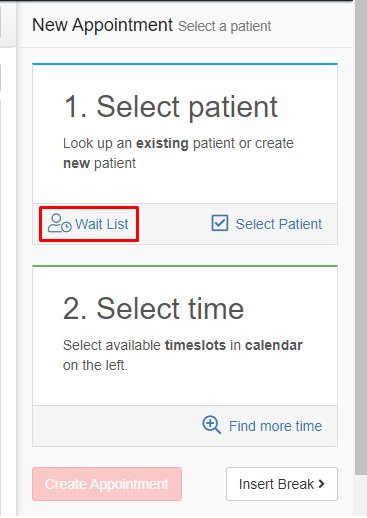Click the 'on the left.' text line
This screenshot has width=367, height=518.
click(x=95, y=365)
